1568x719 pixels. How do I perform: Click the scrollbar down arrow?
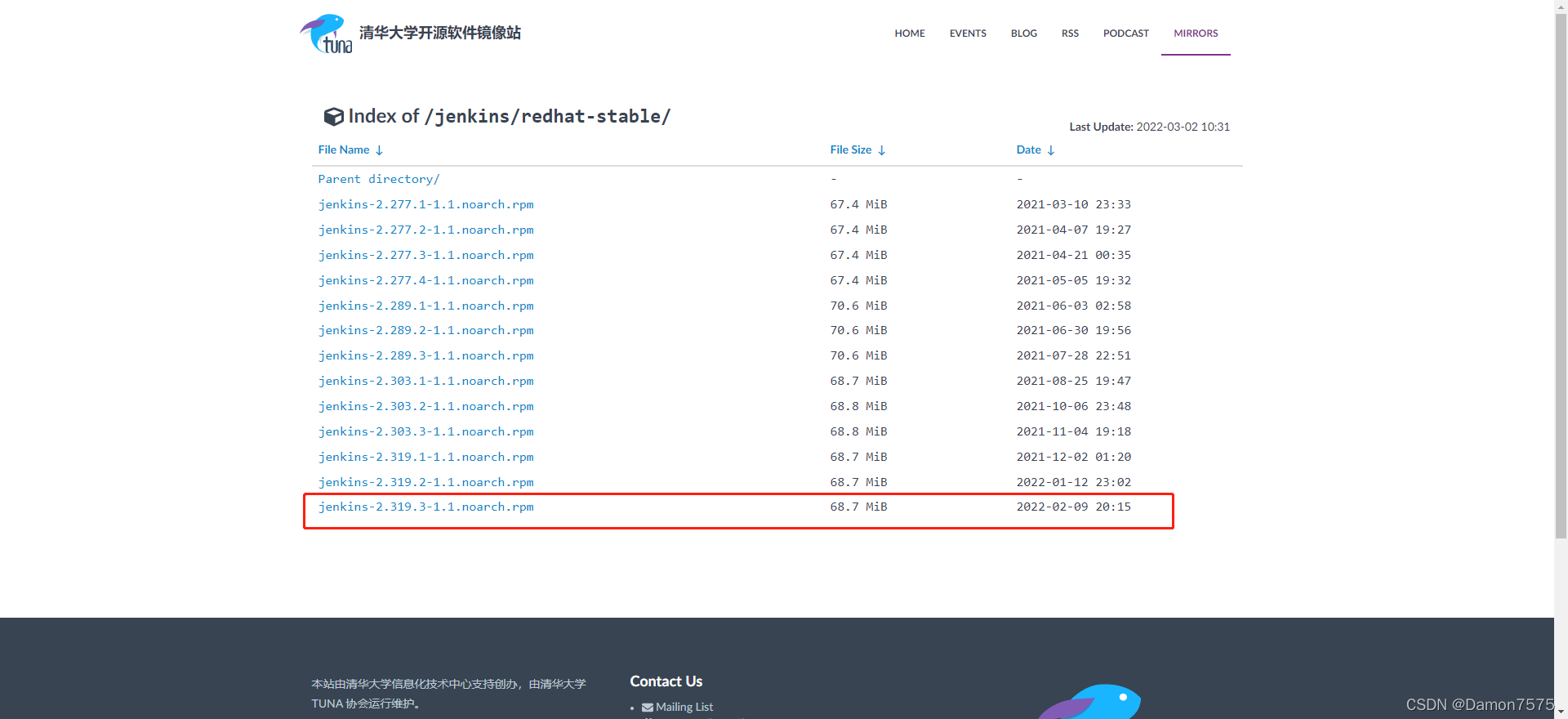point(1561,712)
